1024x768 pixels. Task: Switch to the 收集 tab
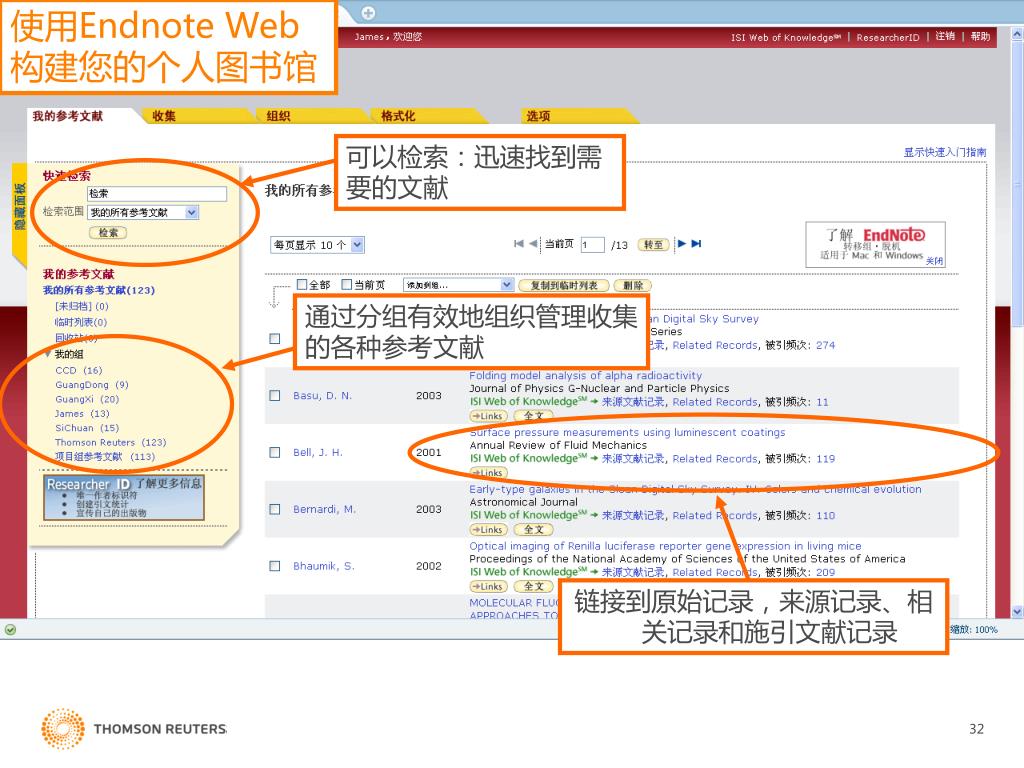point(164,116)
